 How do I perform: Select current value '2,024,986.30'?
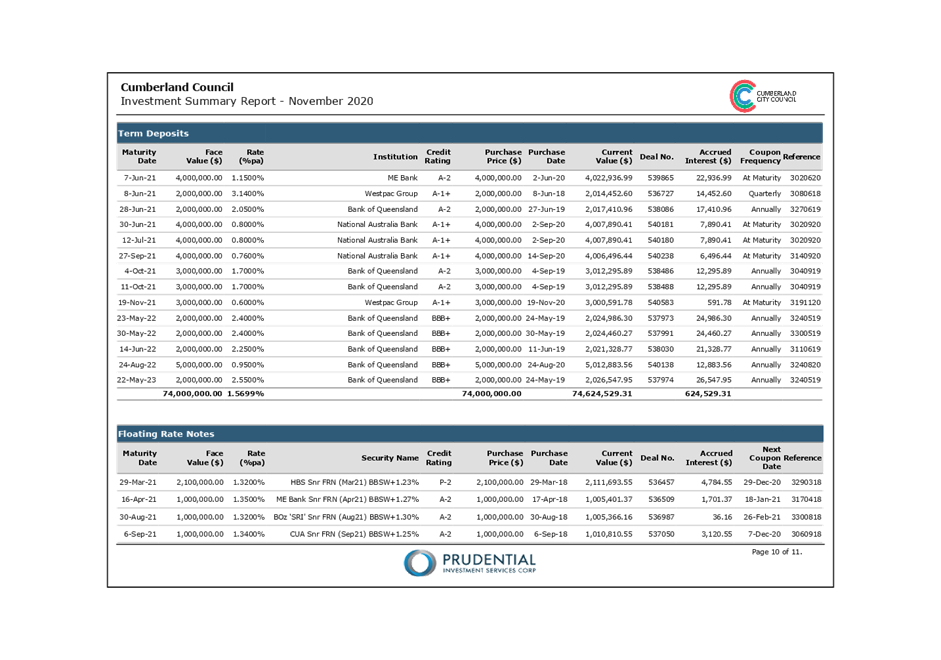pyautogui.click(x=609, y=318)
